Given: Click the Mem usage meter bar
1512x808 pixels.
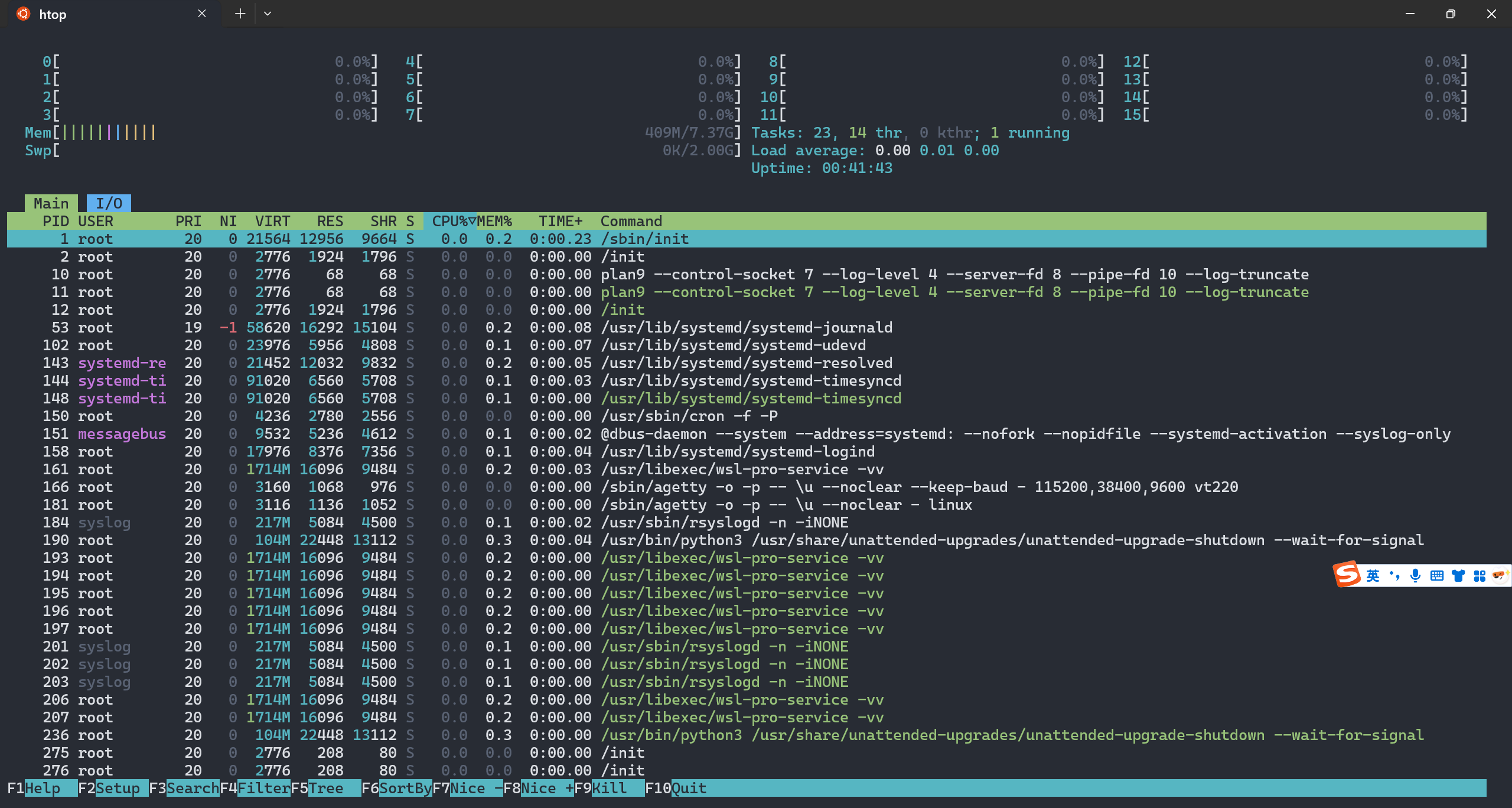Looking at the screenshot, I should [x=383, y=133].
